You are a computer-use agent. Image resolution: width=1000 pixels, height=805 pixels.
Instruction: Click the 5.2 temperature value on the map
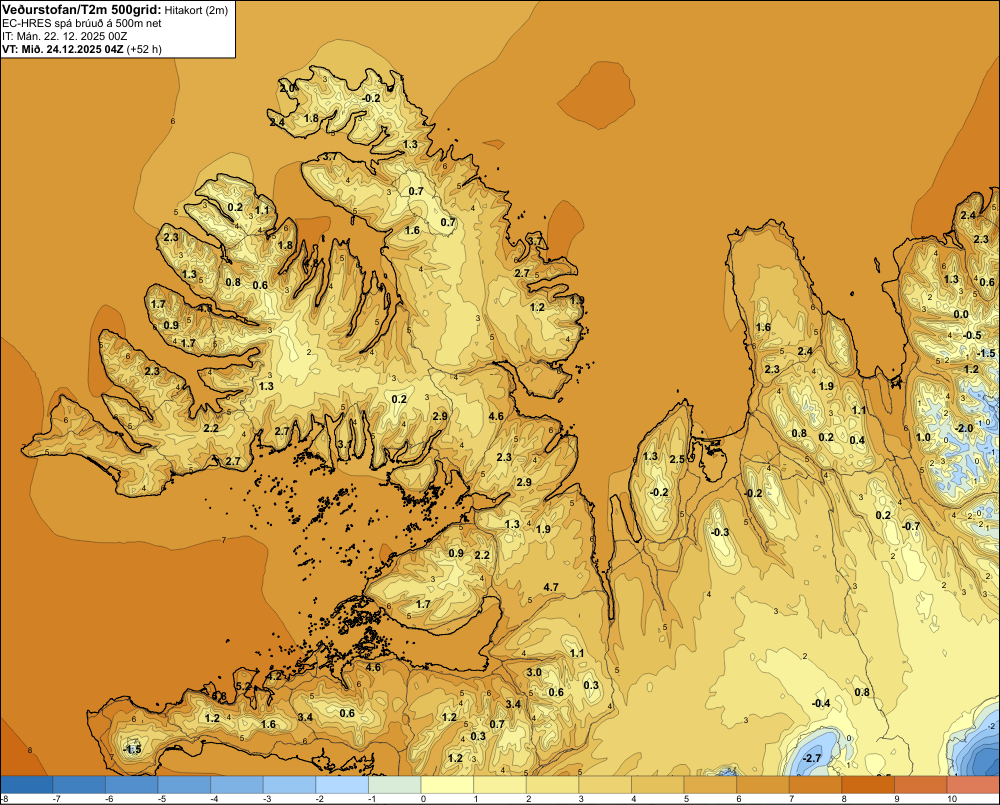coord(244,686)
